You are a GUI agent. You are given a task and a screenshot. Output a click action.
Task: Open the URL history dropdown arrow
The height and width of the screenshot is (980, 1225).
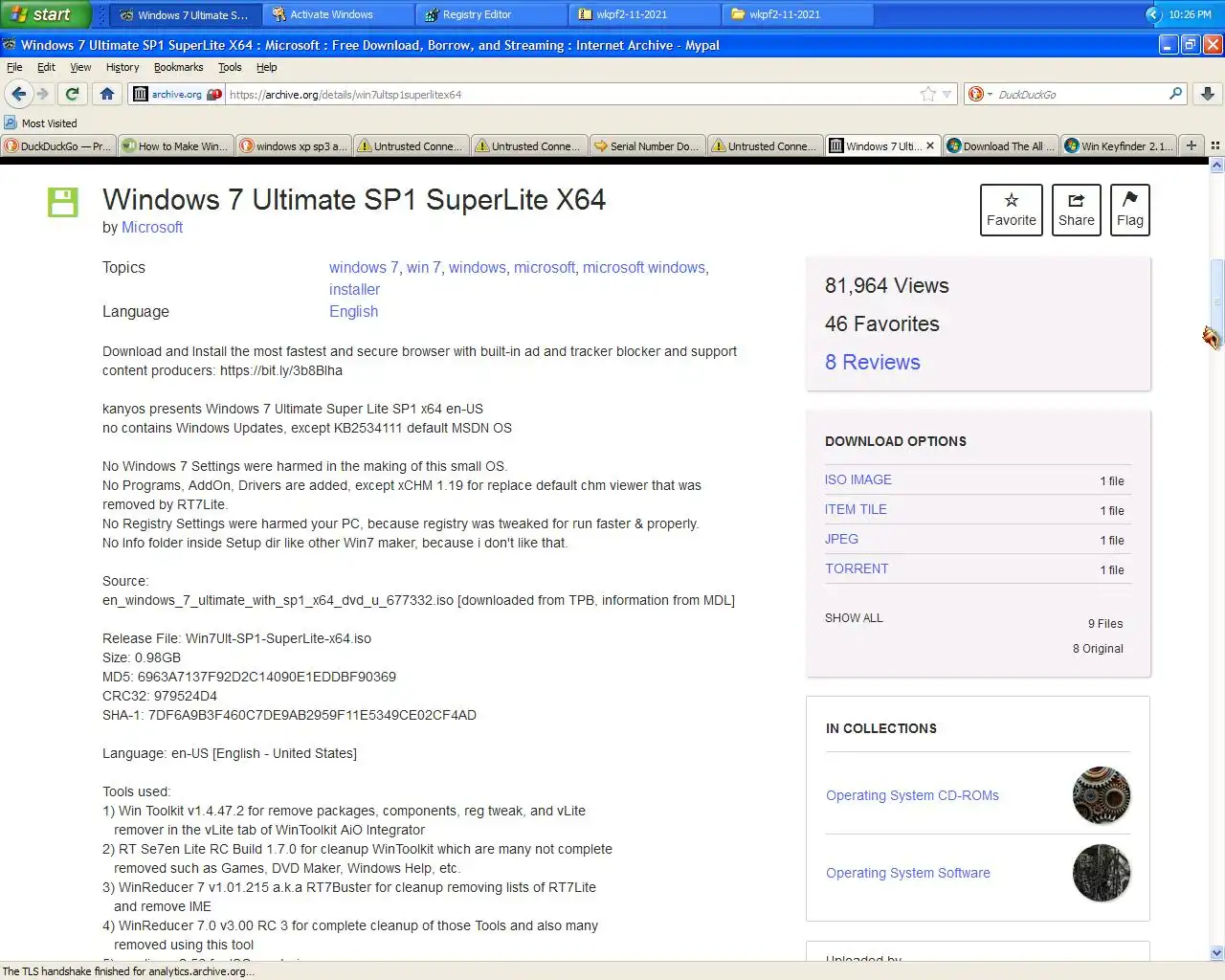coord(947,94)
